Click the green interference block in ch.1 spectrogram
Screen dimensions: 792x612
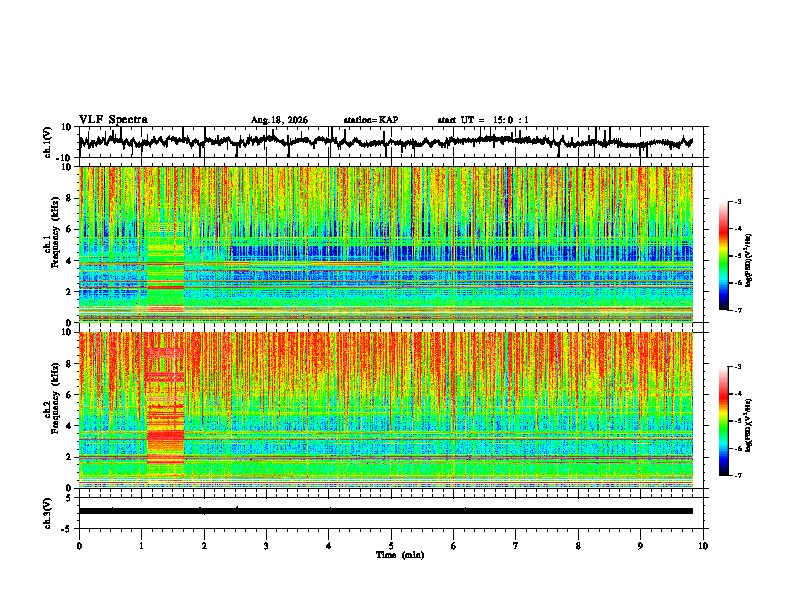(165, 265)
